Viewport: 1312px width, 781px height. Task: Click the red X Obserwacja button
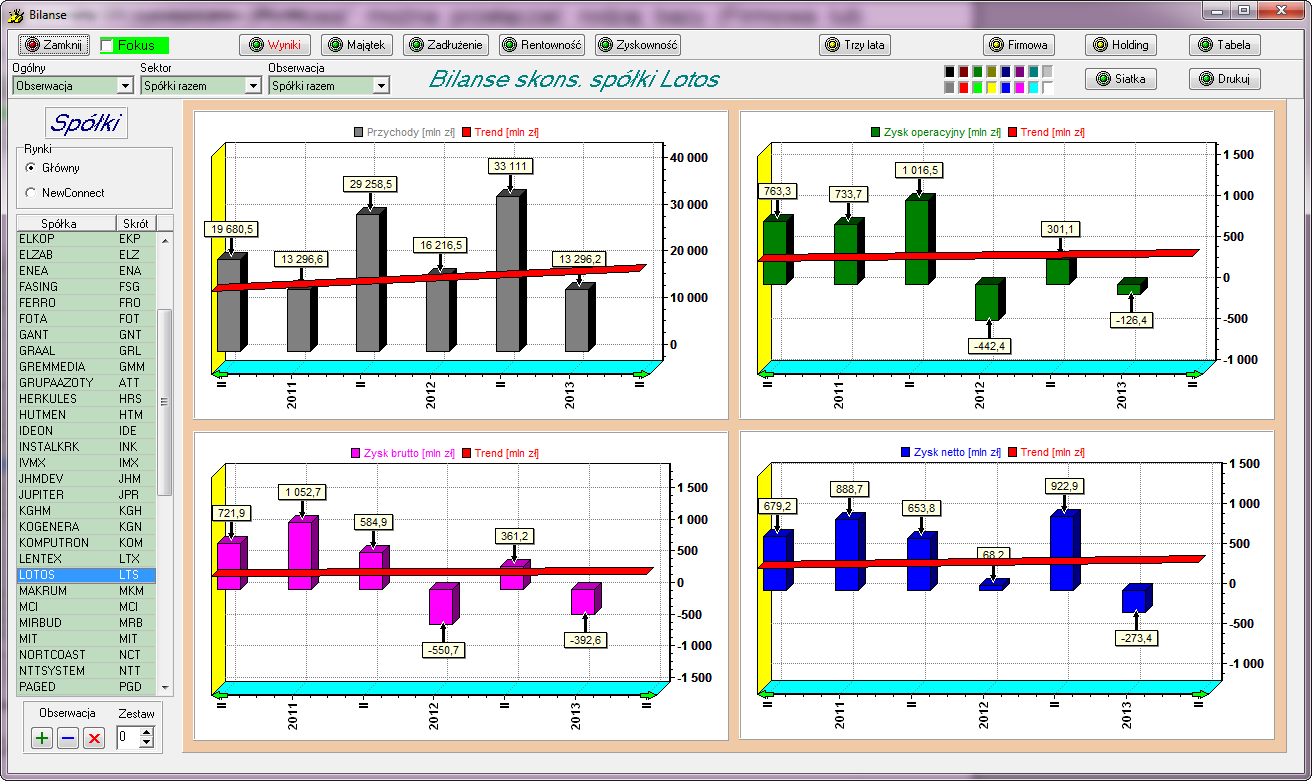tap(94, 738)
